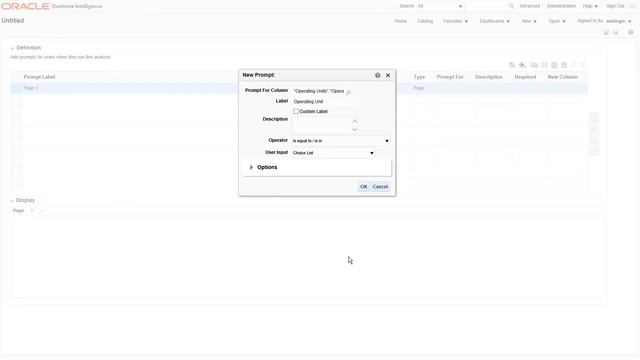Go to Administration page
Viewport: 640px width, 360px height.
(x=561, y=6)
